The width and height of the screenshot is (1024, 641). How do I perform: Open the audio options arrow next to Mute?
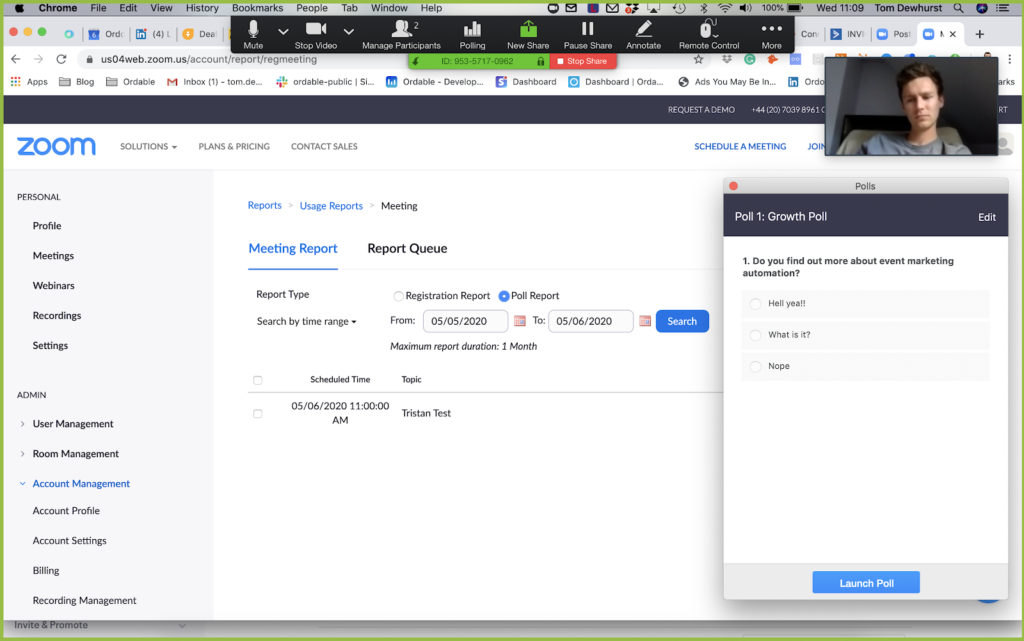pyautogui.click(x=283, y=31)
